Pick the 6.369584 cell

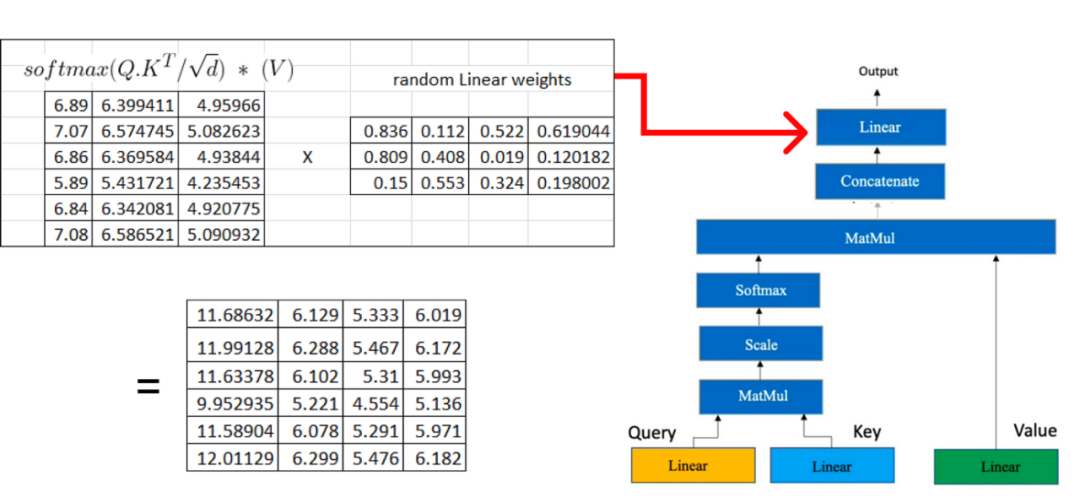coord(135,157)
